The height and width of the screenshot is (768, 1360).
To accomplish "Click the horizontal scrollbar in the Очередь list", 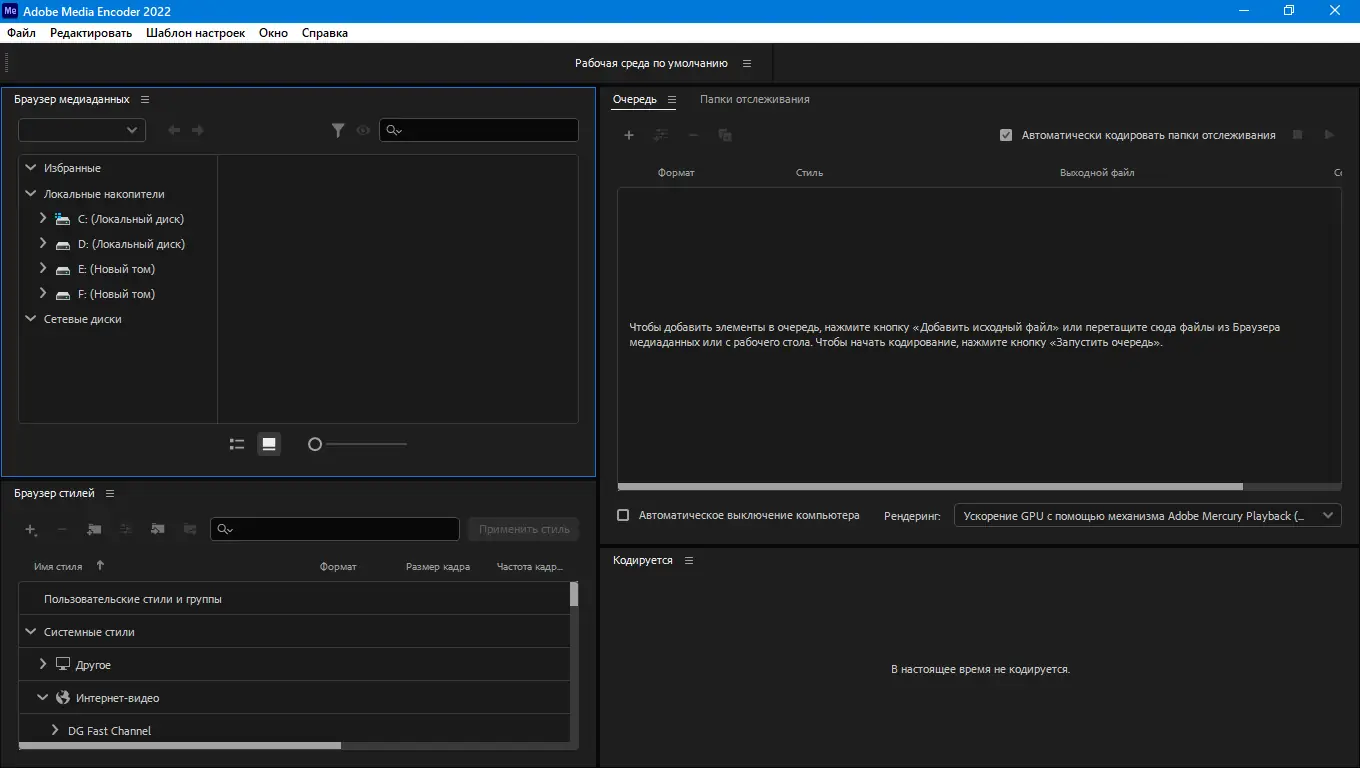I will (x=930, y=487).
